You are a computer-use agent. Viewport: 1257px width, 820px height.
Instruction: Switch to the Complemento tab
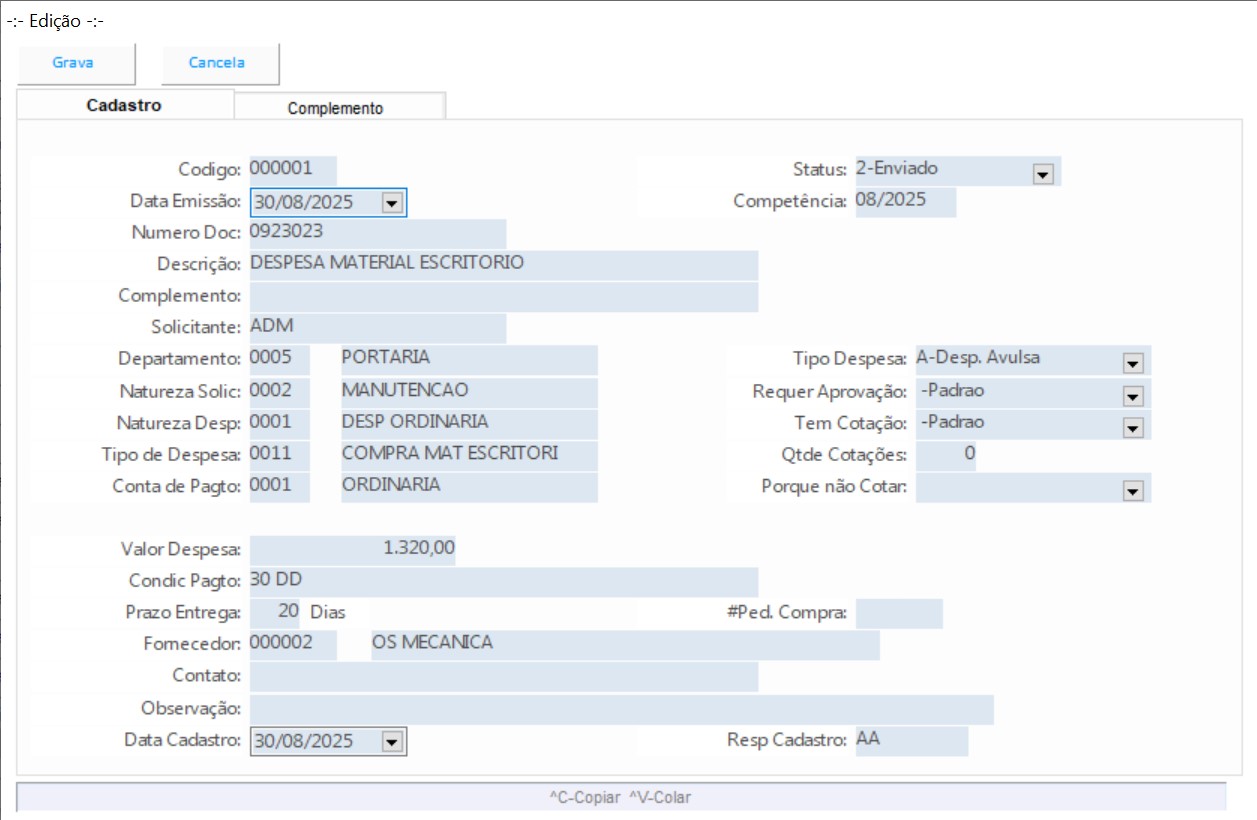[x=336, y=108]
